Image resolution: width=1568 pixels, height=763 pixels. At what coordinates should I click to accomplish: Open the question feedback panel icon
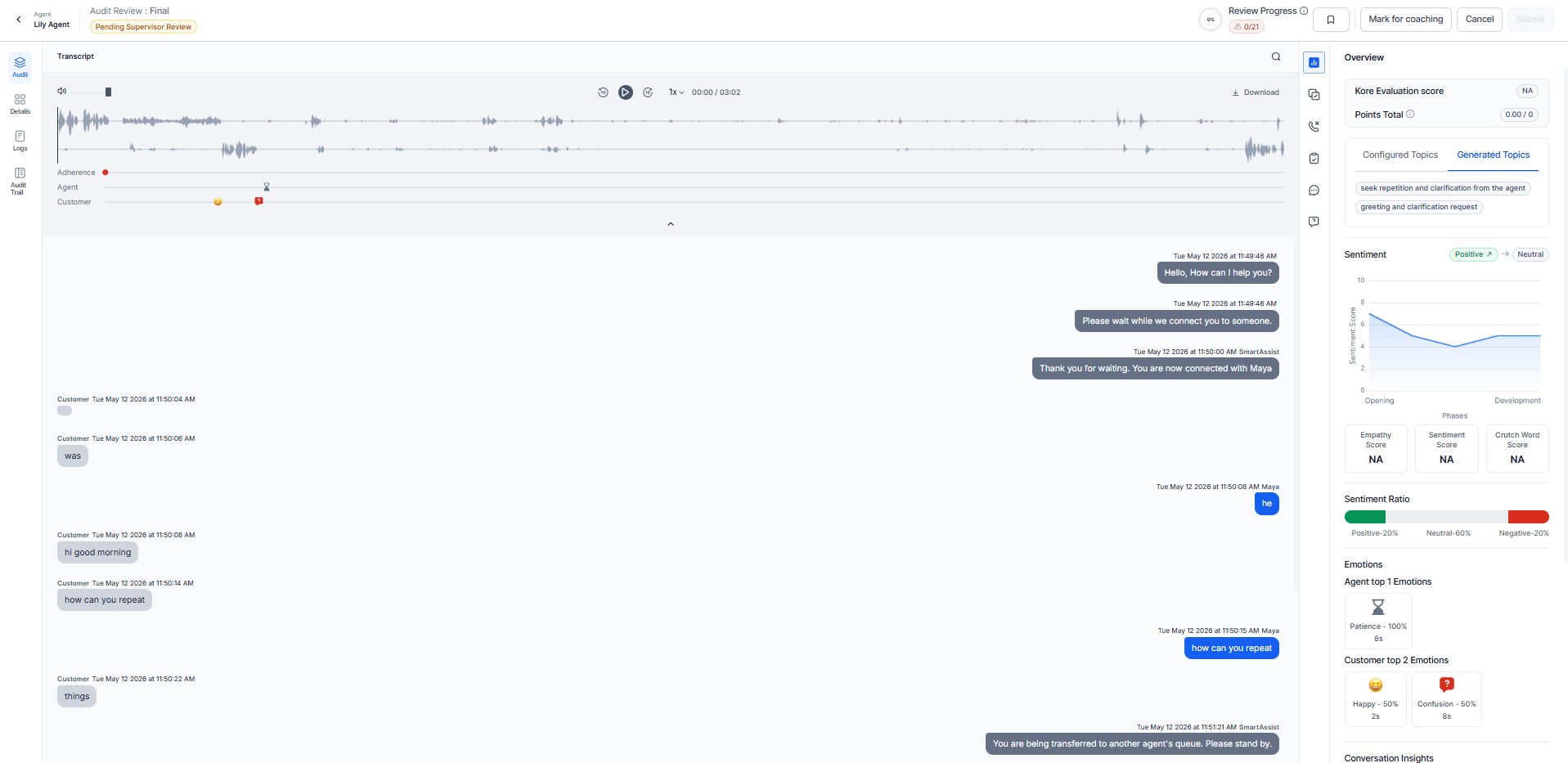click(x=1314, y=222)
